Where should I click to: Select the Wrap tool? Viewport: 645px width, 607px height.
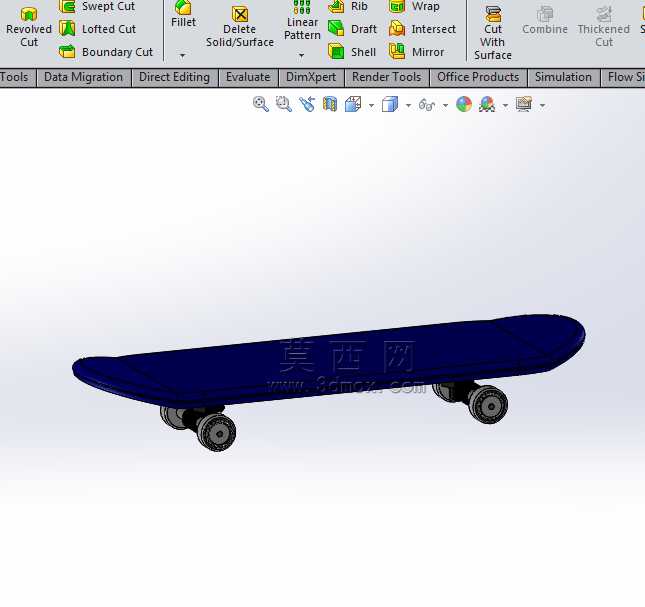414,7
